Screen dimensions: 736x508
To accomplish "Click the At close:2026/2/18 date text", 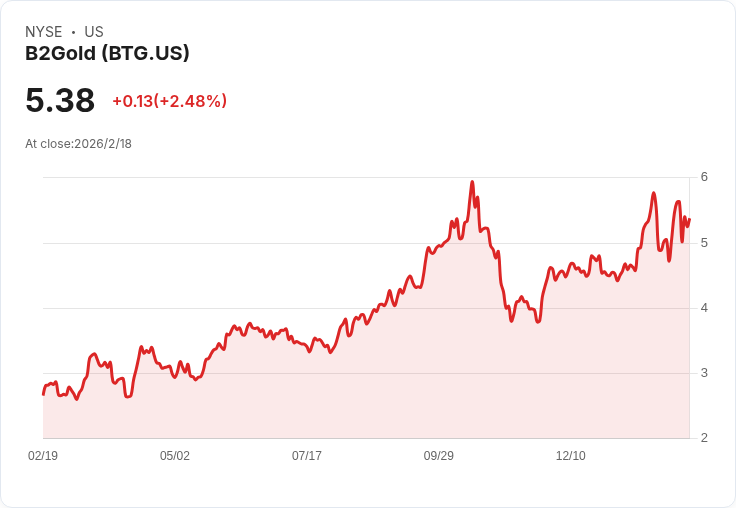I will (78, 144).
